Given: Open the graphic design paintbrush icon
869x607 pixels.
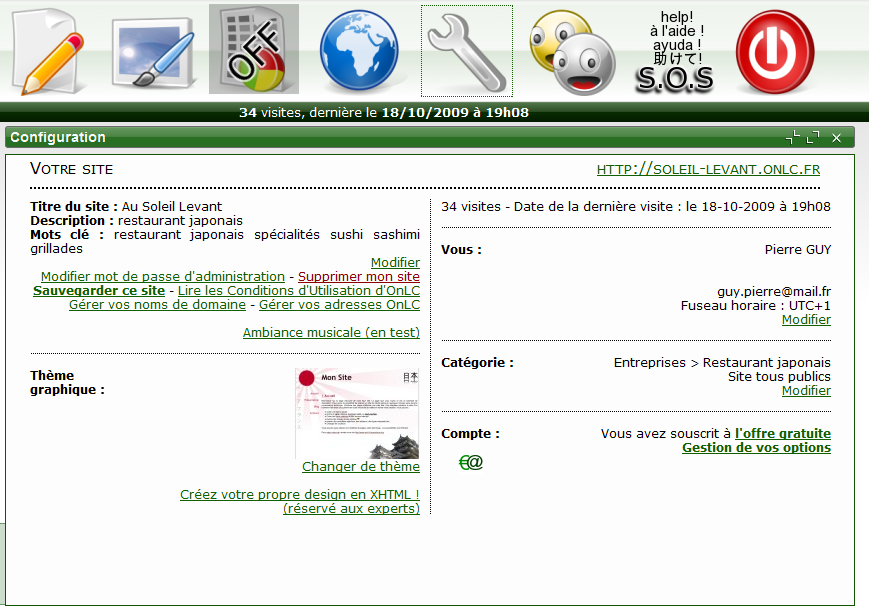Looking at the screenshot, I should tap(154, 52).
